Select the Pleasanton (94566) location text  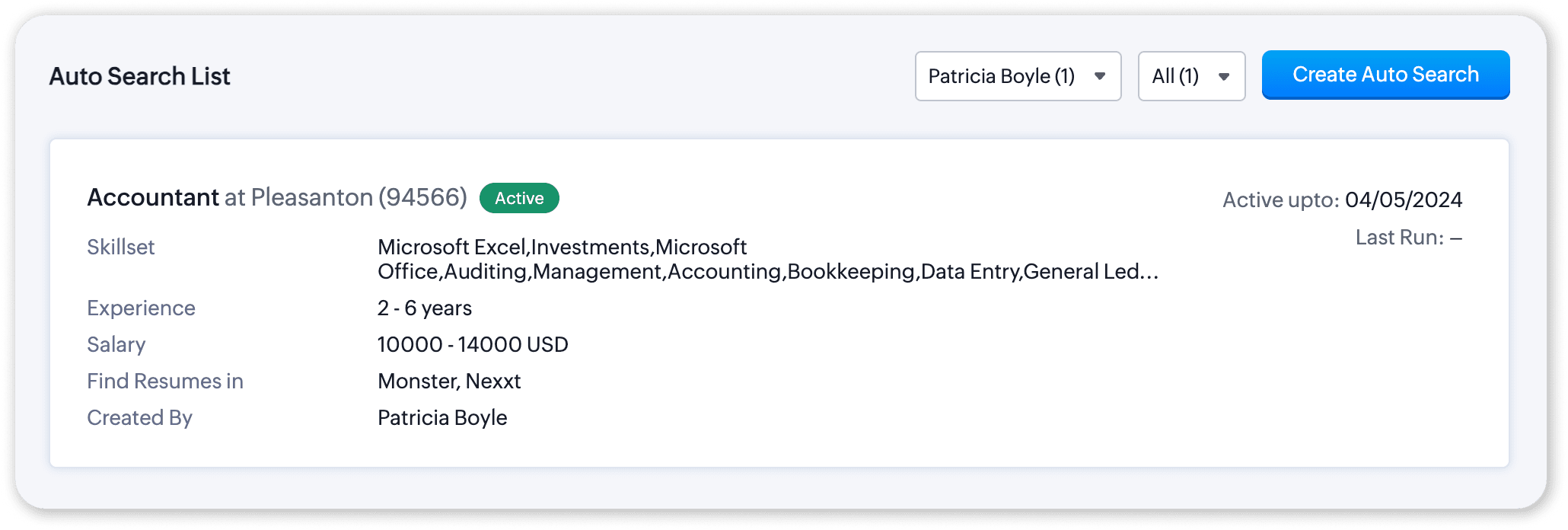coord(359,197)
